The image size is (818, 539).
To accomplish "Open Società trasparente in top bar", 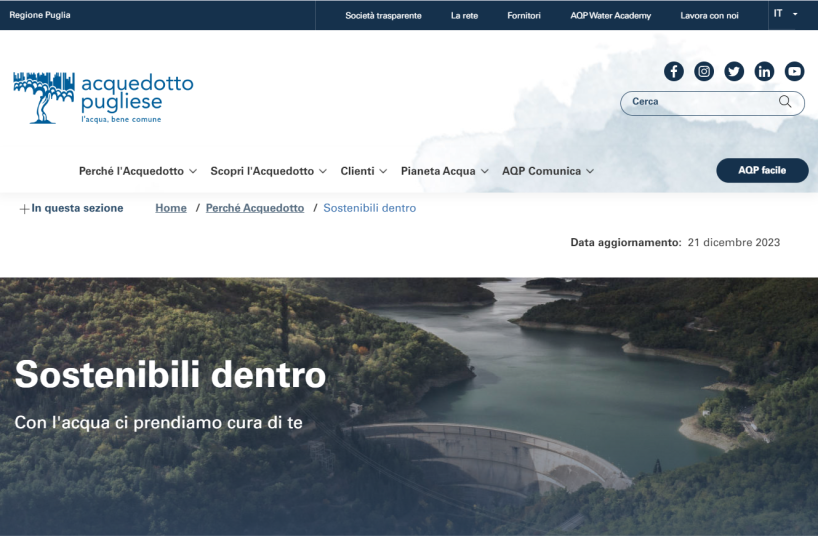I will (383, 16).
